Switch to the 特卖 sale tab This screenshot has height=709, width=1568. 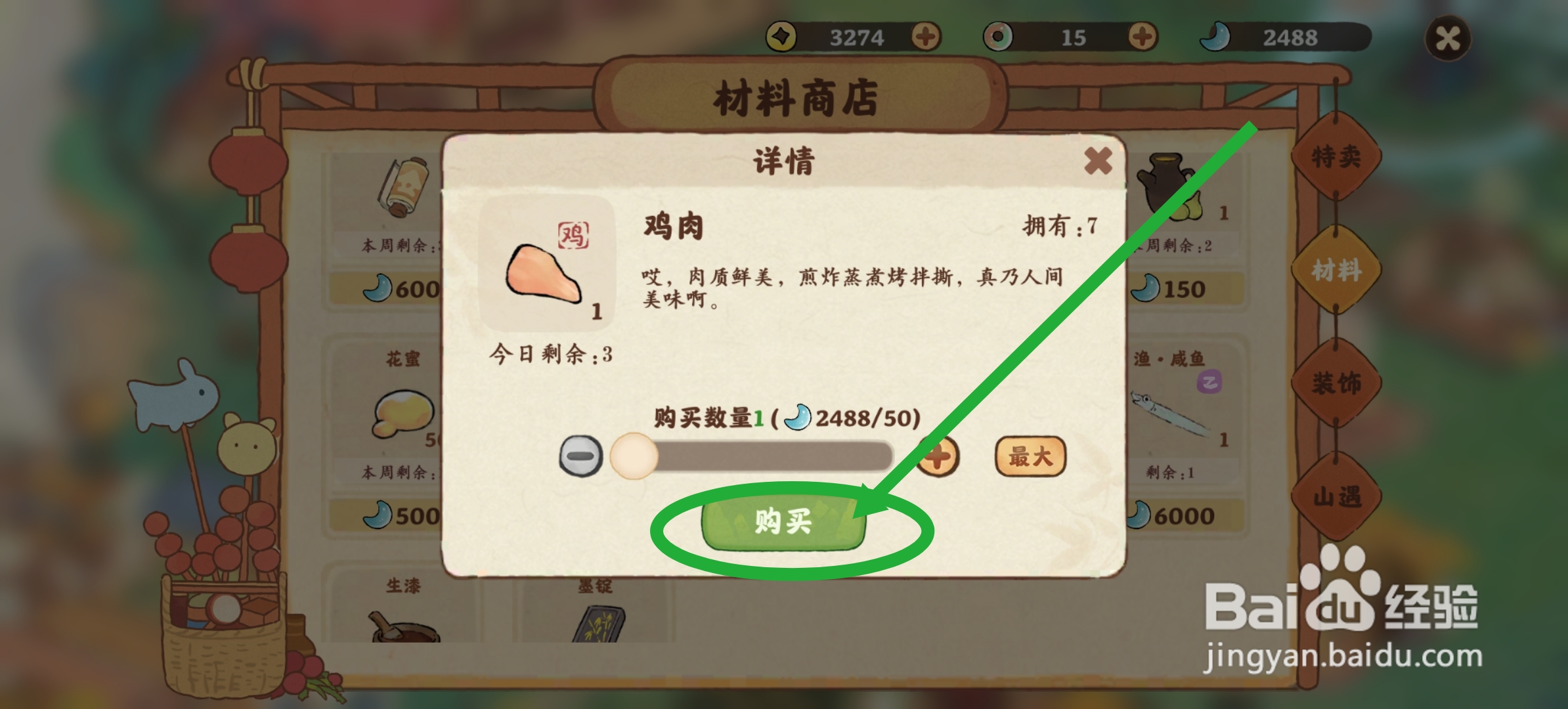click(1336, 157)
